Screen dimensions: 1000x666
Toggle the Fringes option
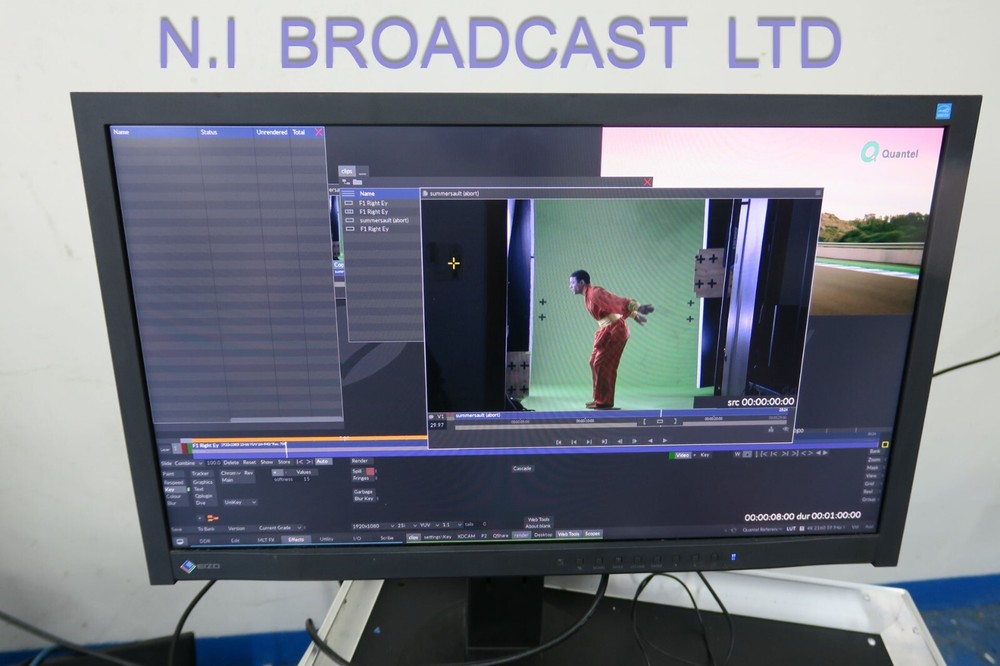click(x=361, y=478)
